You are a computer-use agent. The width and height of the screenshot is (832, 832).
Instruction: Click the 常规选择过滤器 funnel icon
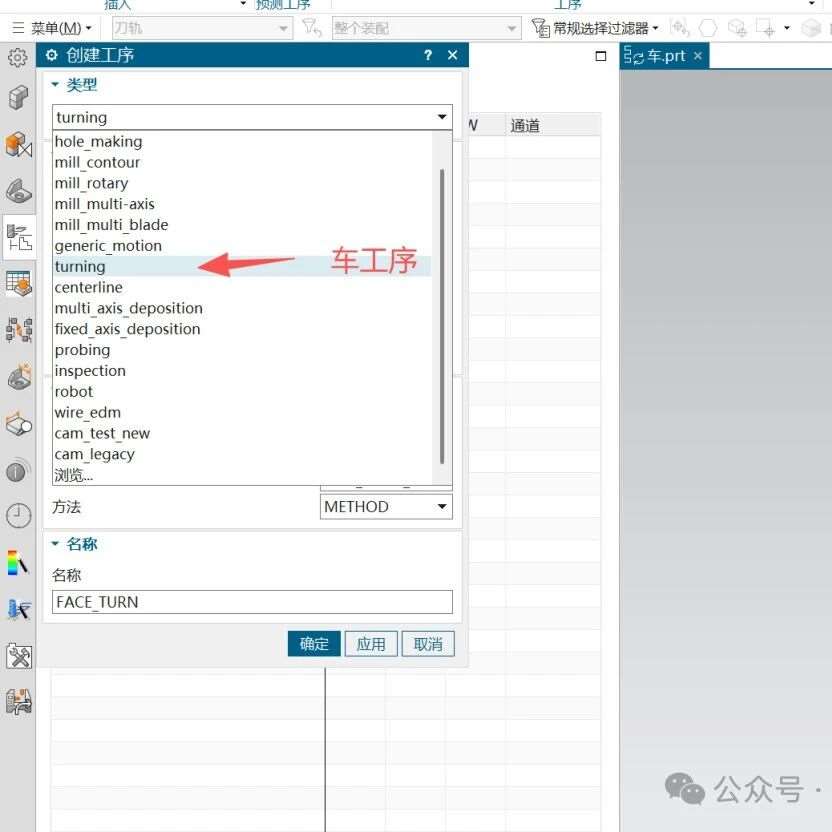click(541, 28)
